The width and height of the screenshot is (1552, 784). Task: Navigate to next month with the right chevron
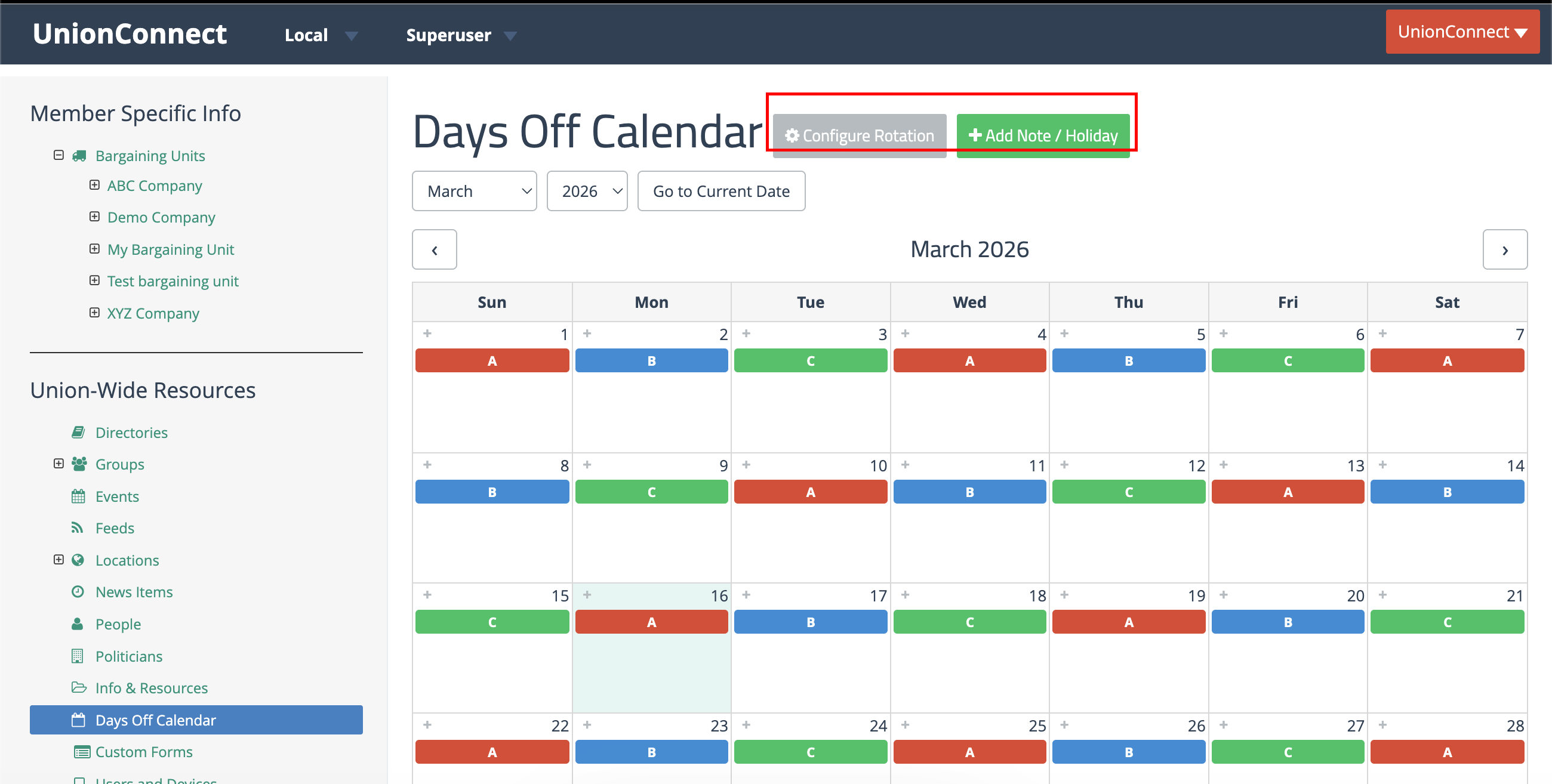click(1505, 249)
